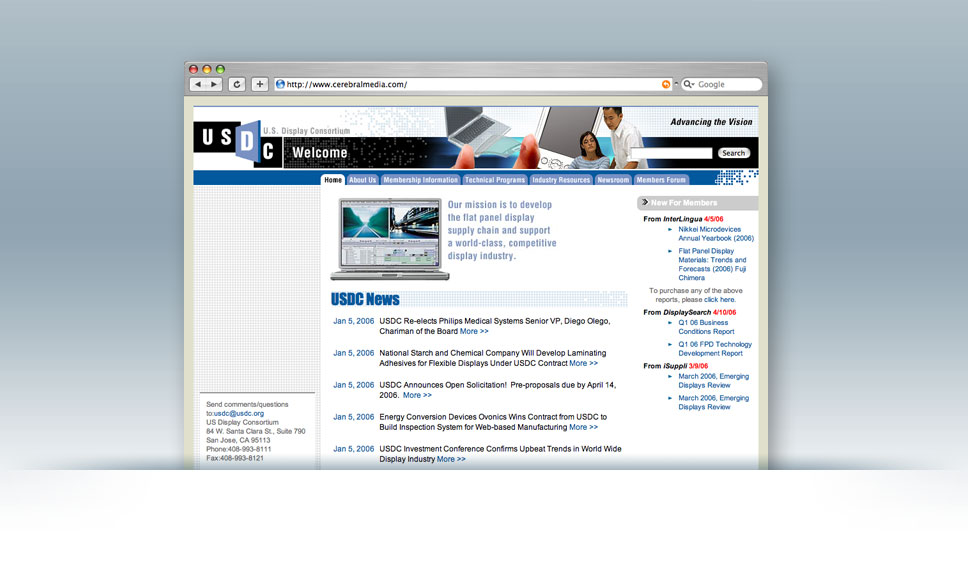Viewport: 968px width, 580px height.
Task: Click More link for Energy Conversion Devices story
Action: [x=583, y=428]
